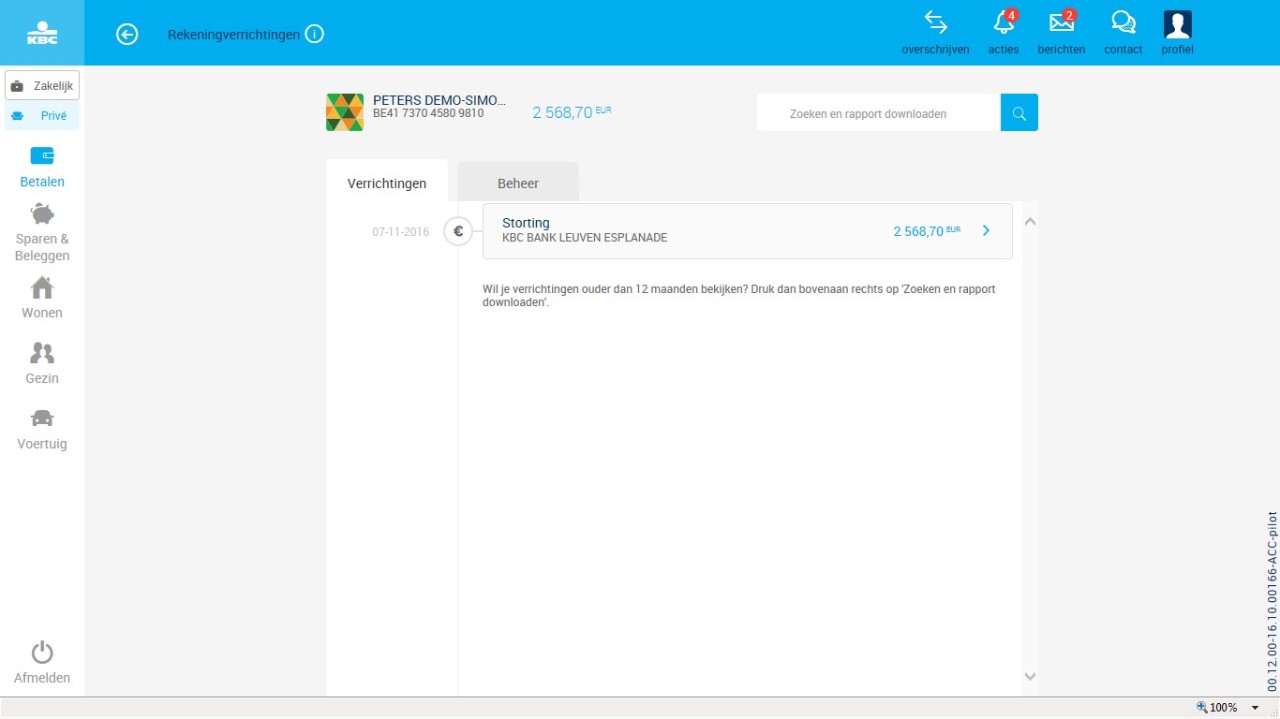1280x719 pixels.
Task: Open contact chat icon
Action: click(1123, 24)
